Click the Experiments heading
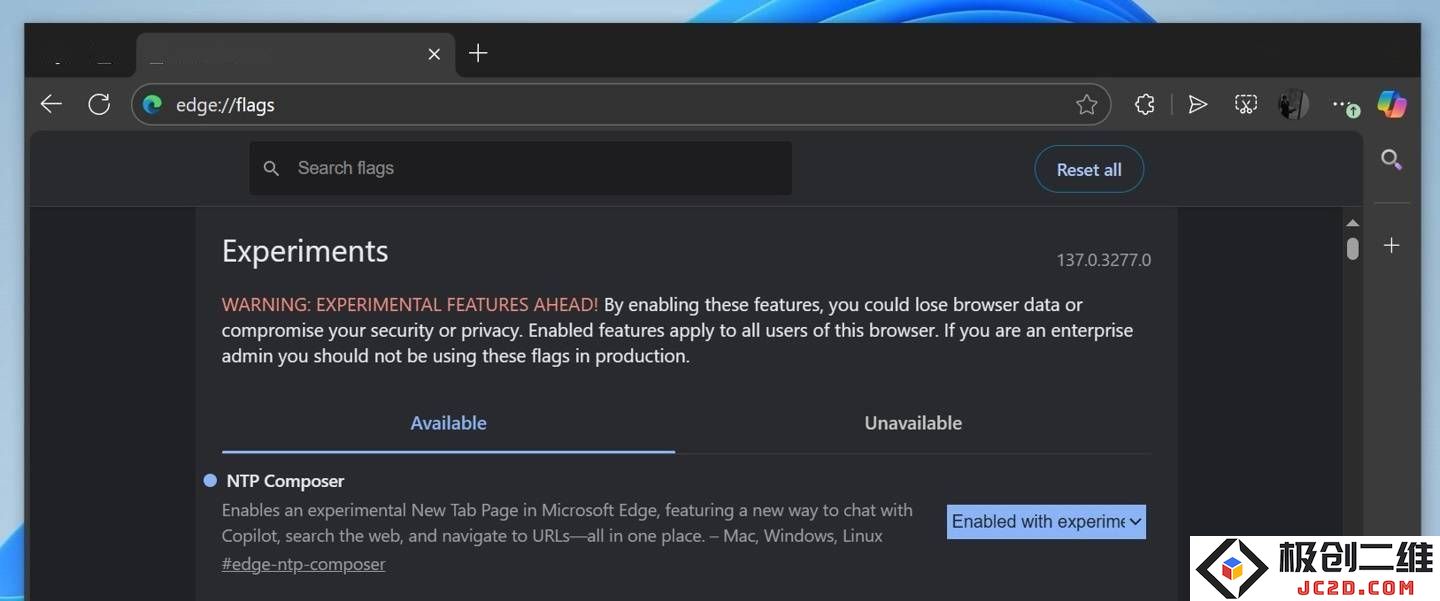 [x=305, y=251]
